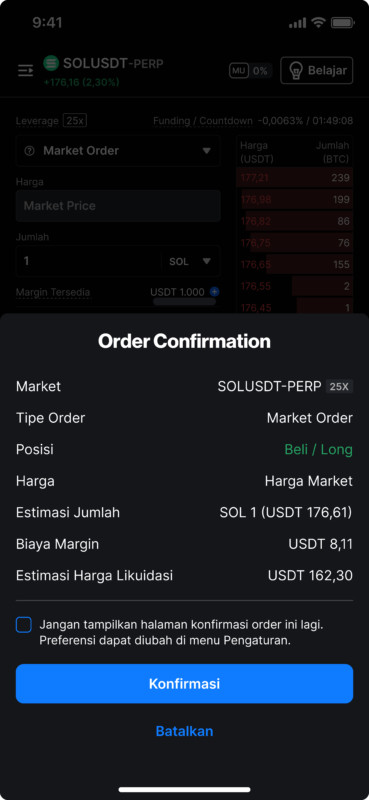Viewport: 369px width, 800px height.
Task: Click the Jumlah amount input field
Action: pos(88,261)
